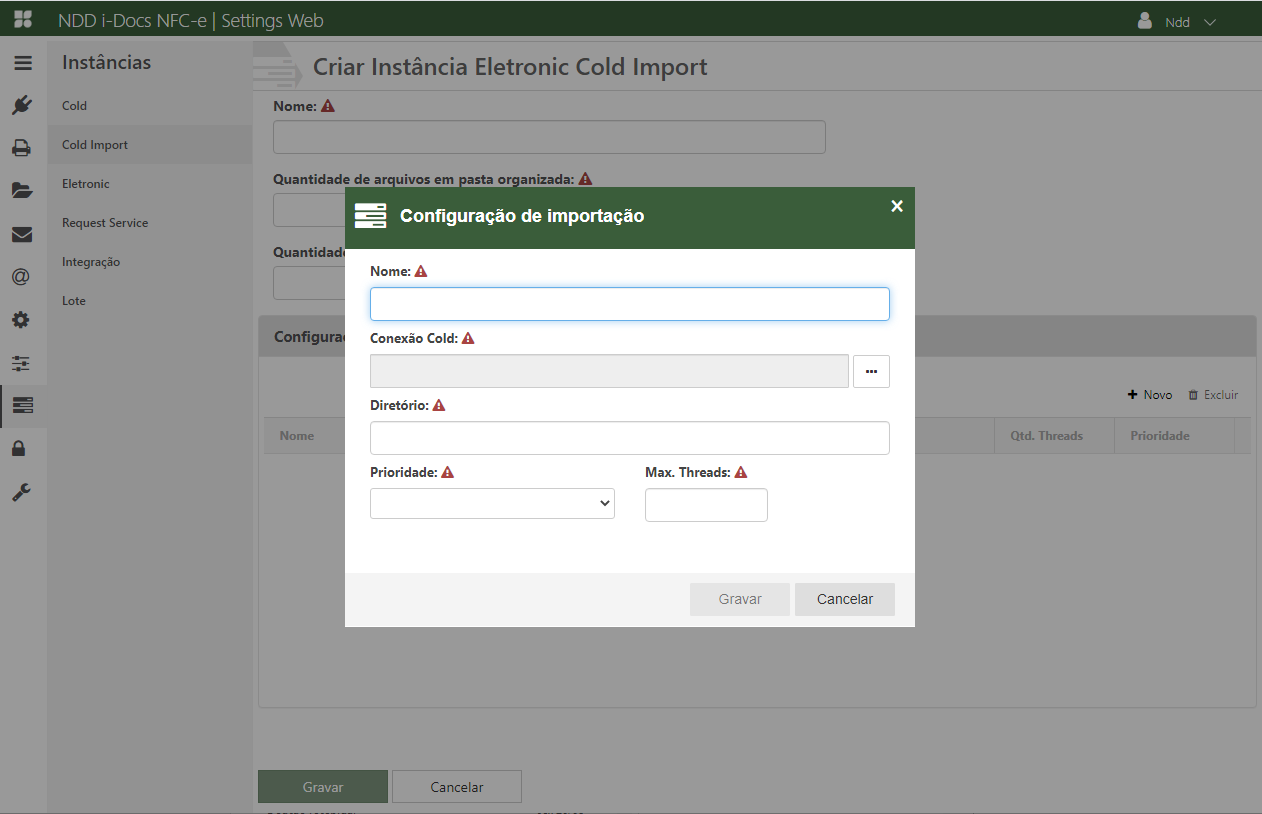This screenshot has height=814, width=1262.
Task: Select Eletronic in Instâncias menu
Action: point(86,184)
